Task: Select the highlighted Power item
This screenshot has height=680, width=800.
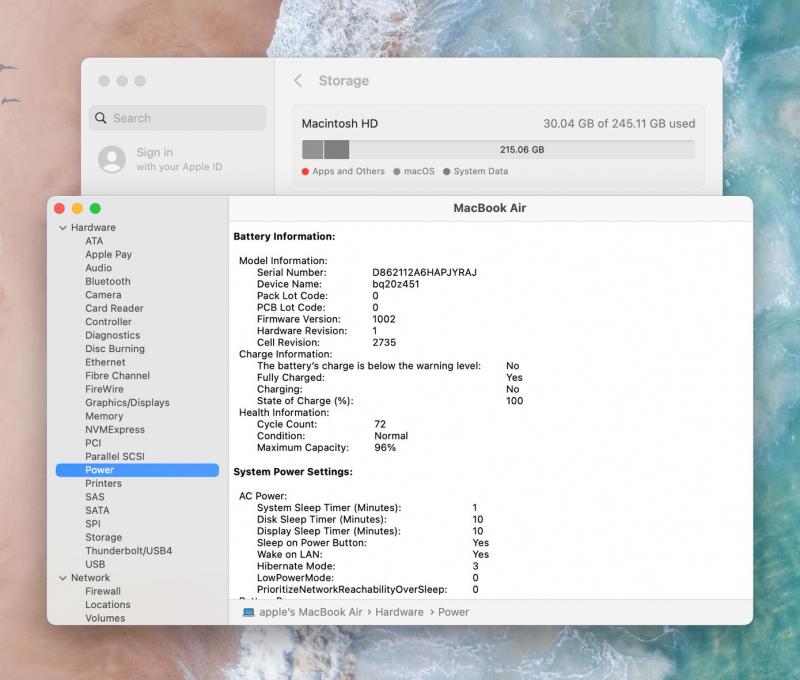Action: 137,470
